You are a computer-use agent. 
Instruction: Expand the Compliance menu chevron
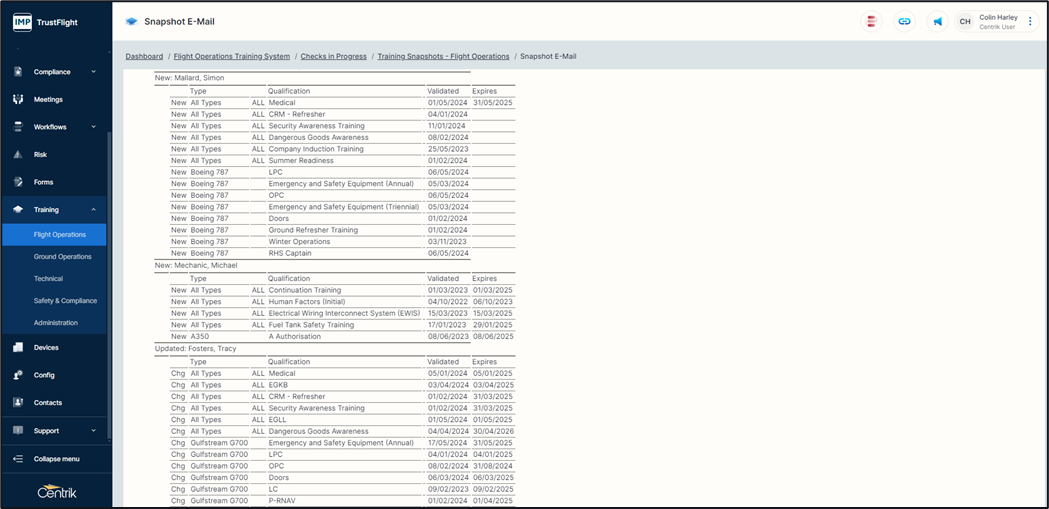[94, 72]
